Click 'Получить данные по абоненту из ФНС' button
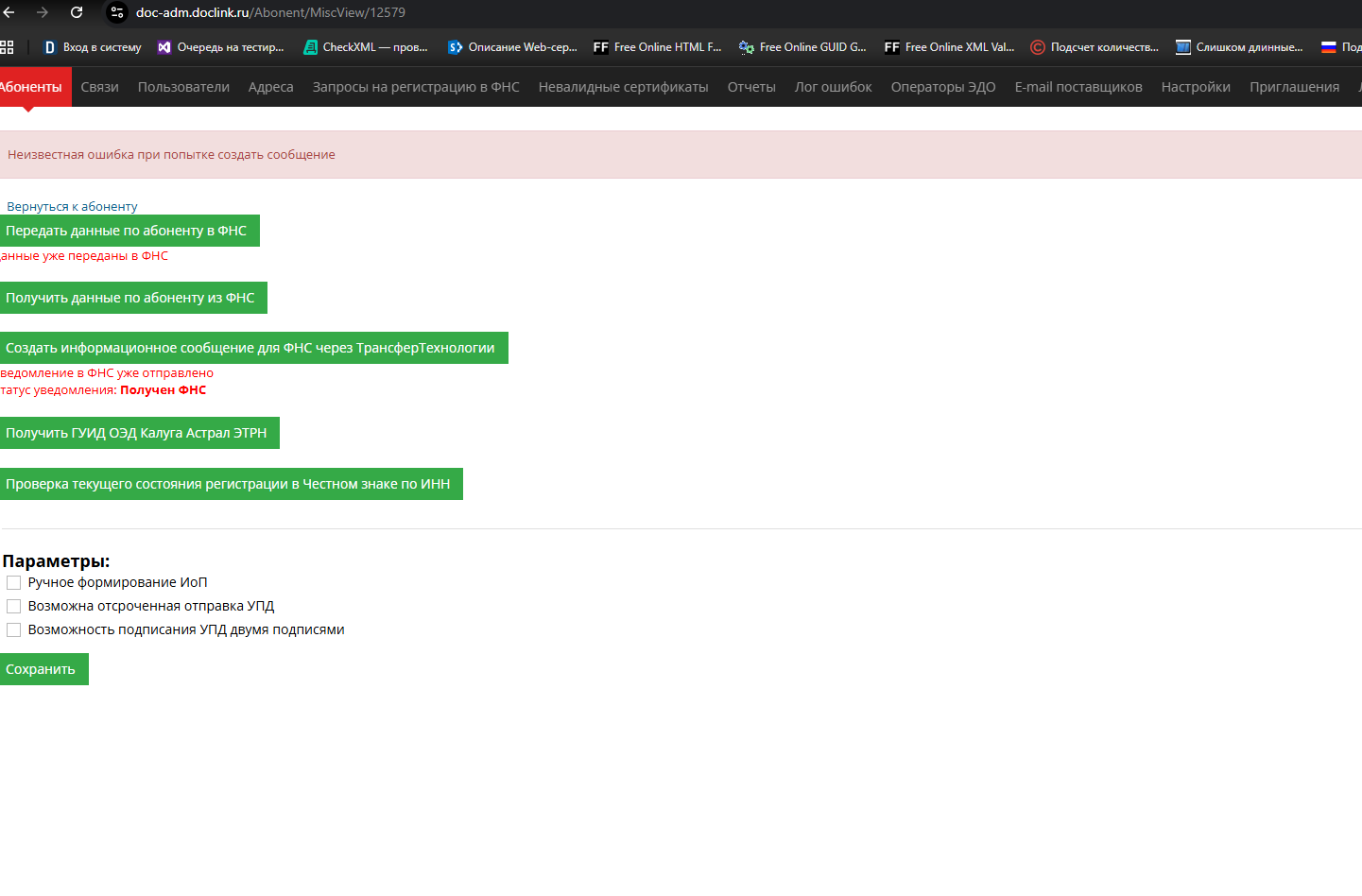The width and height of the screenshot is (1362, 896). 133,298
